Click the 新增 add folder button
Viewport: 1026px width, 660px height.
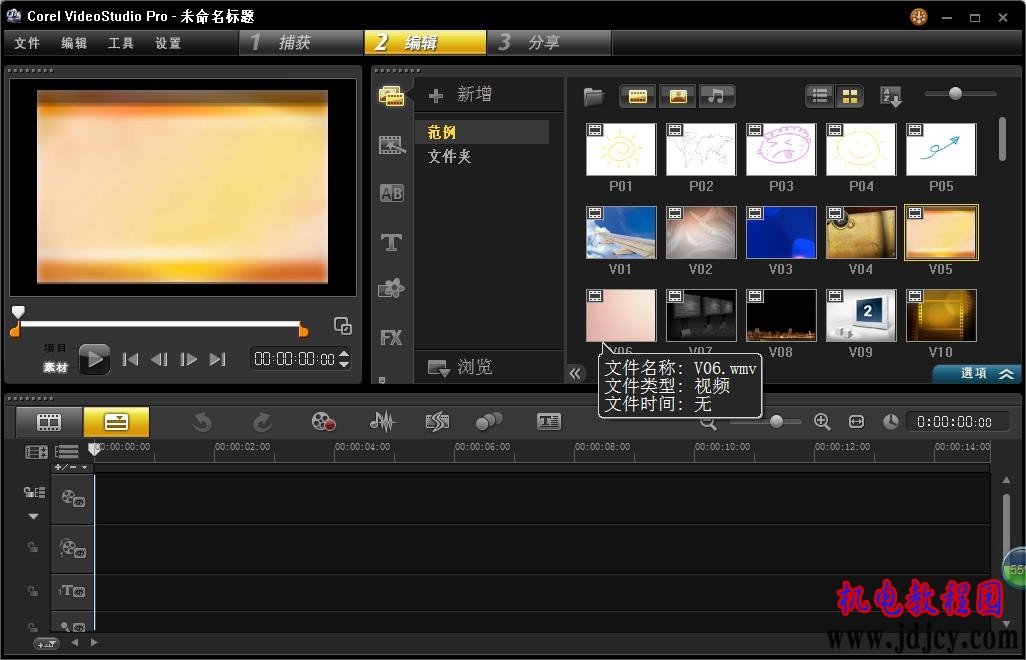(x=460, y=95)
